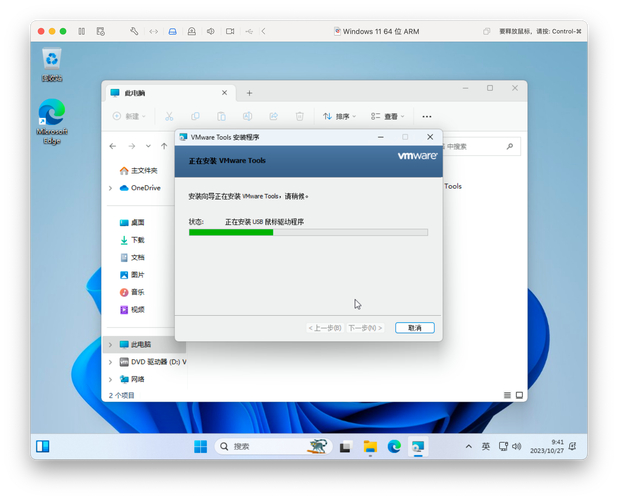Viewport: 618px width, 500px height.
Task: Click VMware Tools installer taskbar icon
Action: point(418,446)
